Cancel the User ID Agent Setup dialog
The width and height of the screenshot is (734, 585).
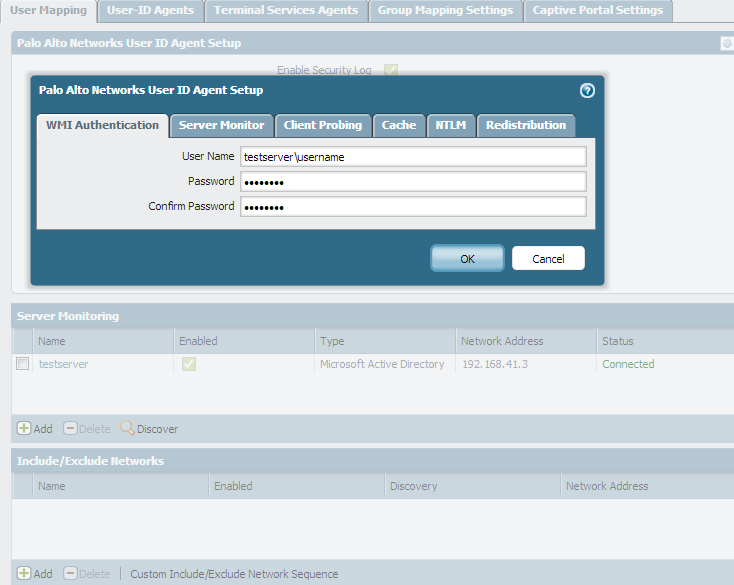(x=548, y=258)
